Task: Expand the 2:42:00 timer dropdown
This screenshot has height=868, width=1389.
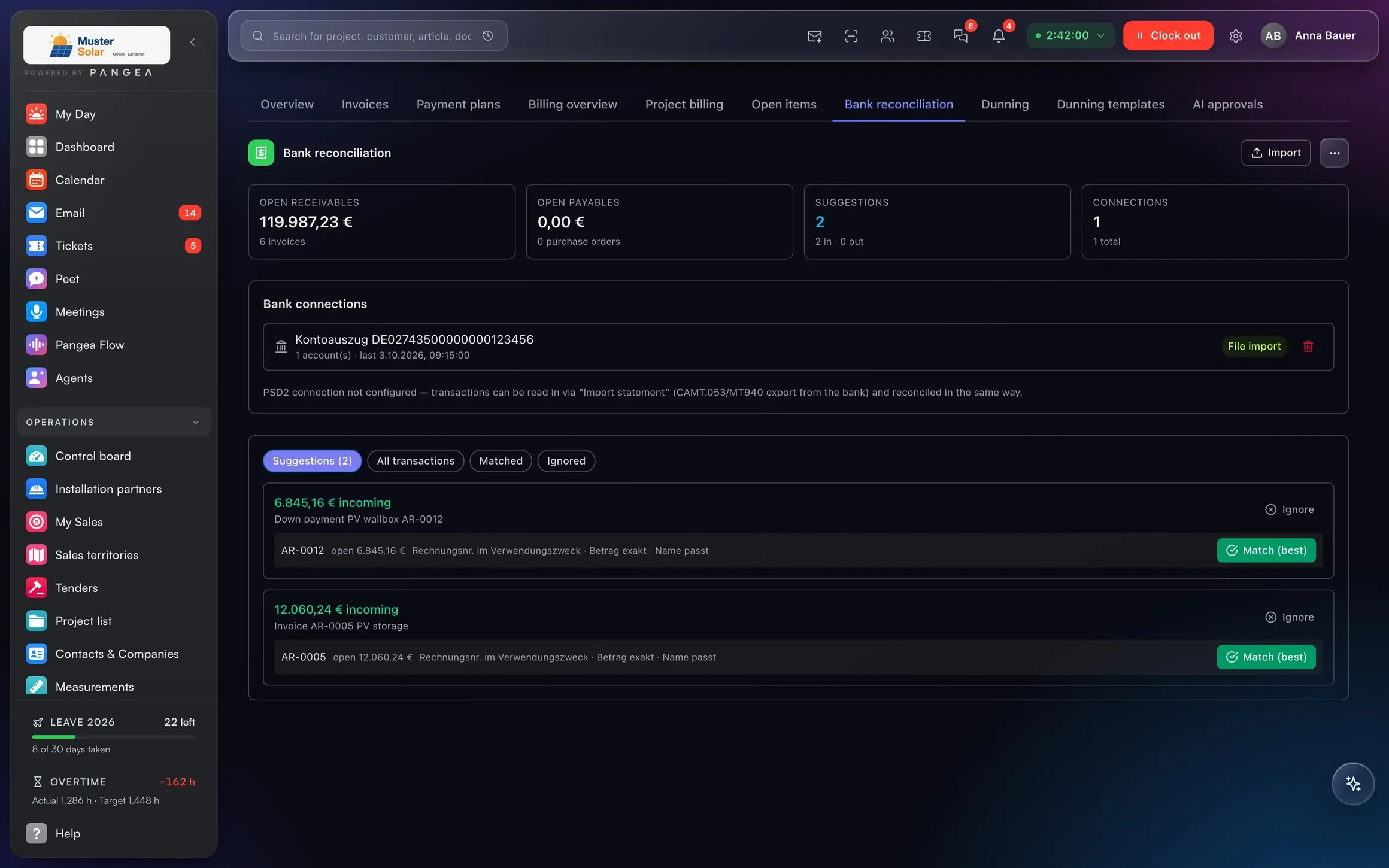Action: tap(1070, 35)
